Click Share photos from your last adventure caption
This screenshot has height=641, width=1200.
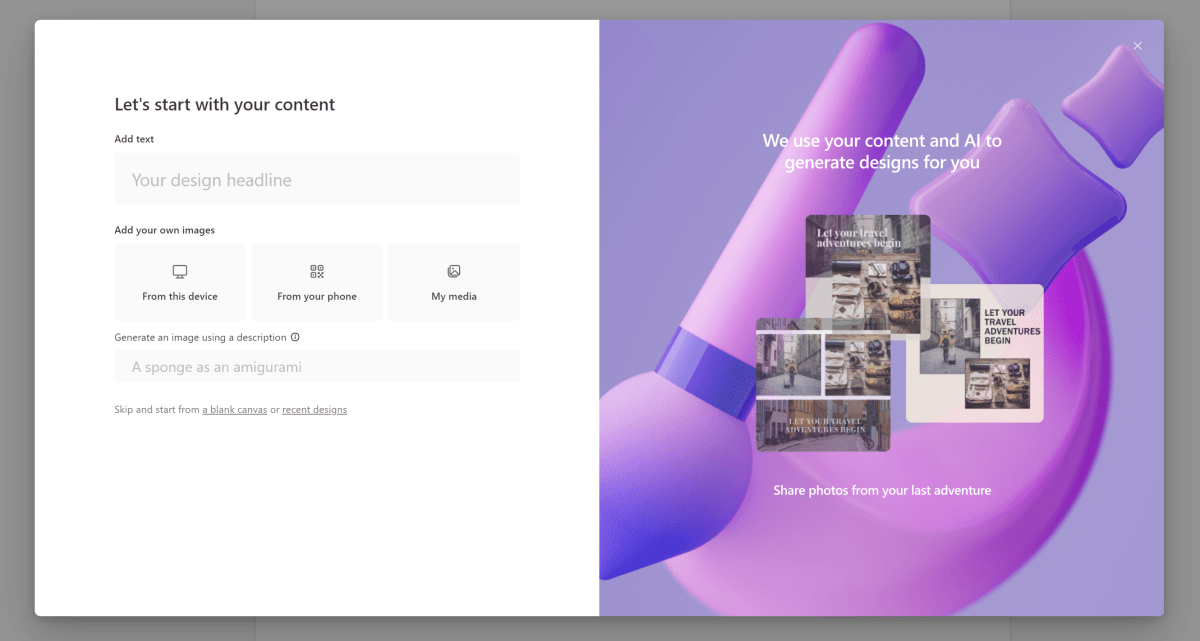(882, 490)
